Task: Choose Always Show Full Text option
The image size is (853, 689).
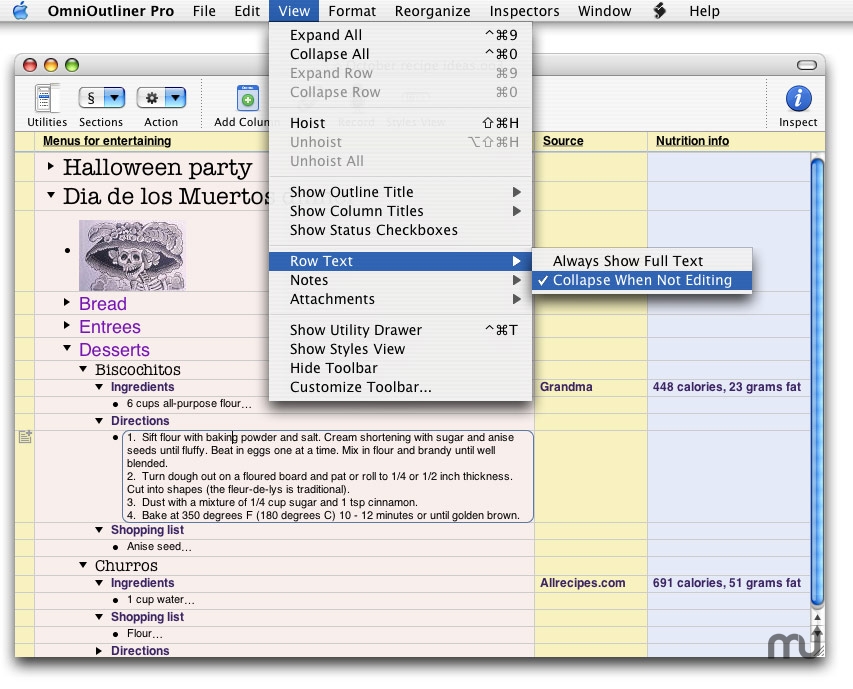Action: click(x=627, y=261)
